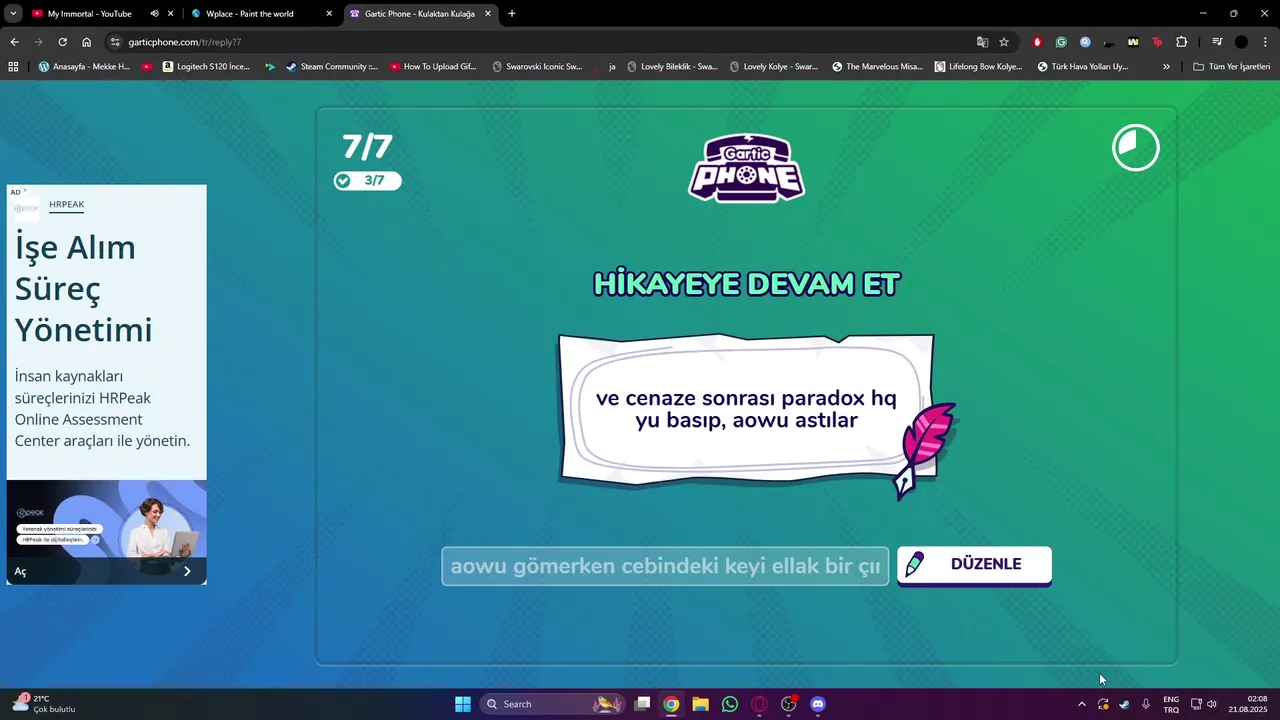Image resolution: width=1280 pixels, height=720 pixels.
Task: Open Lifelong Bow Kolye bookmark
Action: pyautogui.click(x=978, y=67)
